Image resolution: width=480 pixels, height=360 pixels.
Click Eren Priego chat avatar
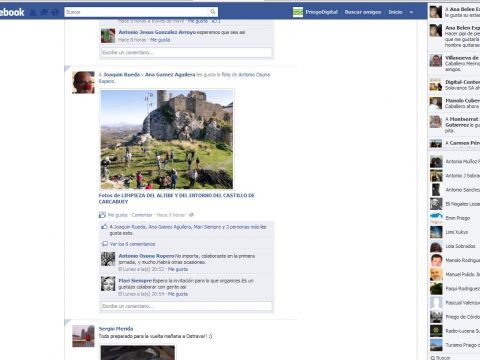click(x=436, y=218)
